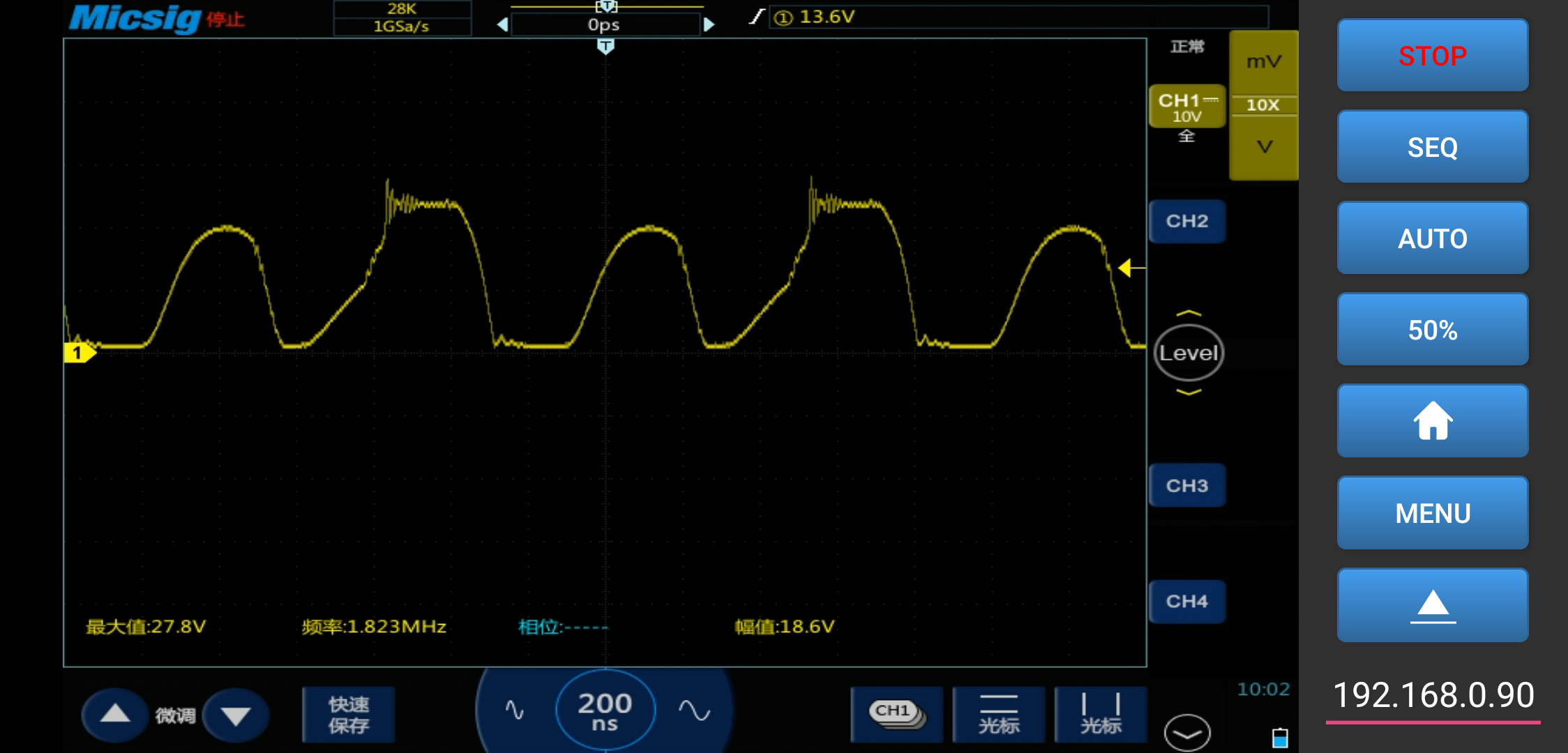Click the fine-tune down arrow
The width and height of the screenshot is (1568, 753).
(x=236, y=716)
